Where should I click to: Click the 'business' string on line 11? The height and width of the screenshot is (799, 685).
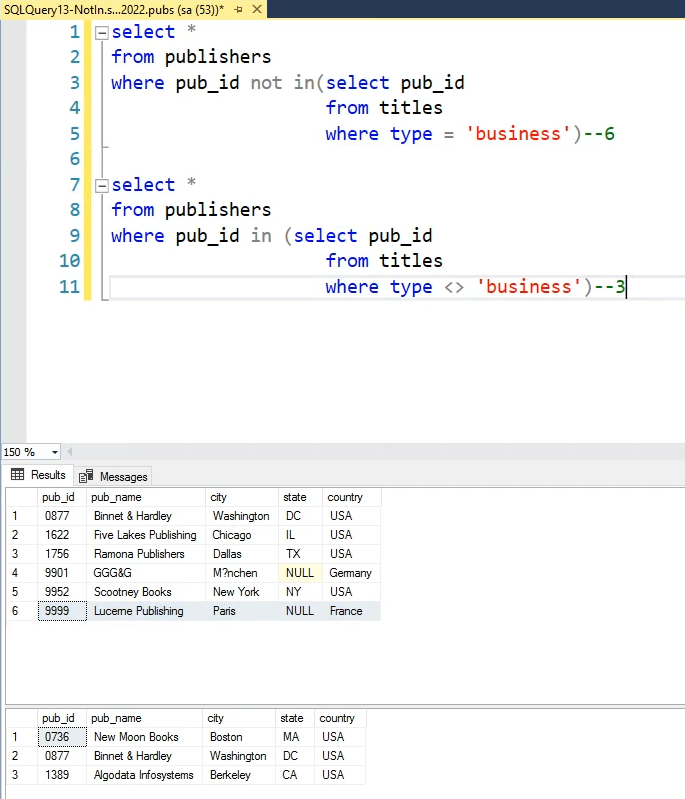tap(529, 286)
